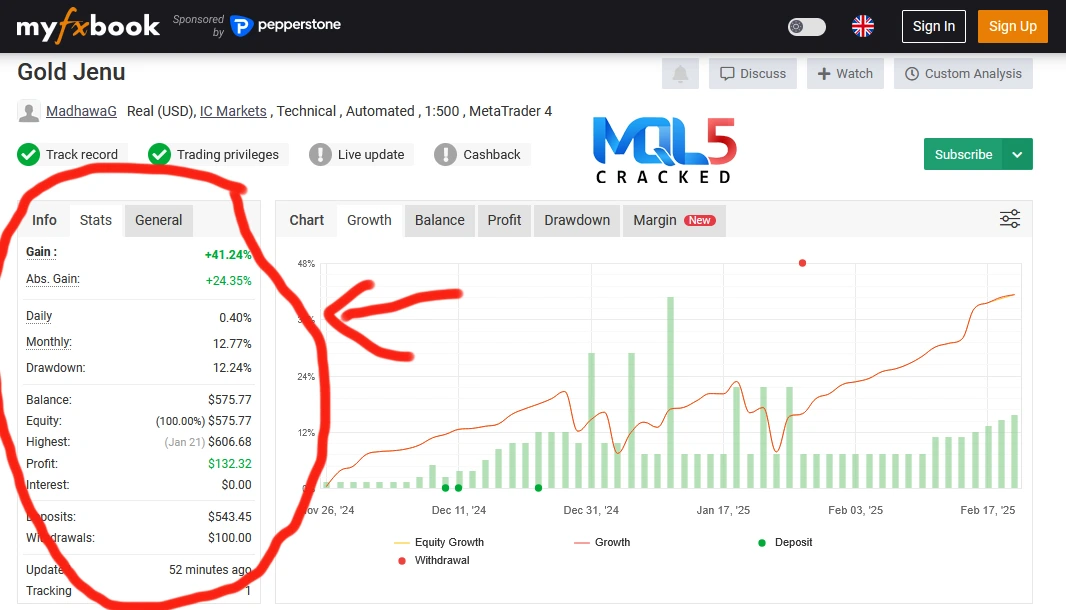Click the "$132.32" profit value
Screen dimensions: 1066x610
tap(230, 464)
